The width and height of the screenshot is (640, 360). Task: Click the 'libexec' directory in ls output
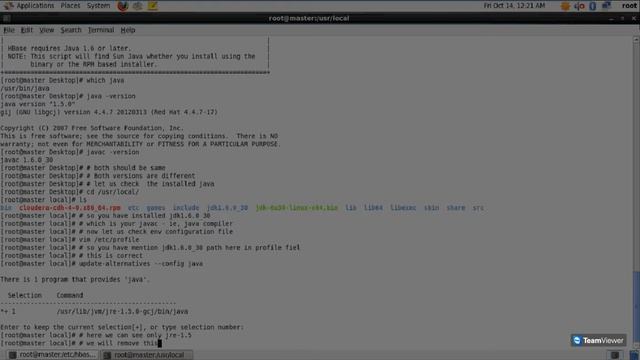click(403, 208)
